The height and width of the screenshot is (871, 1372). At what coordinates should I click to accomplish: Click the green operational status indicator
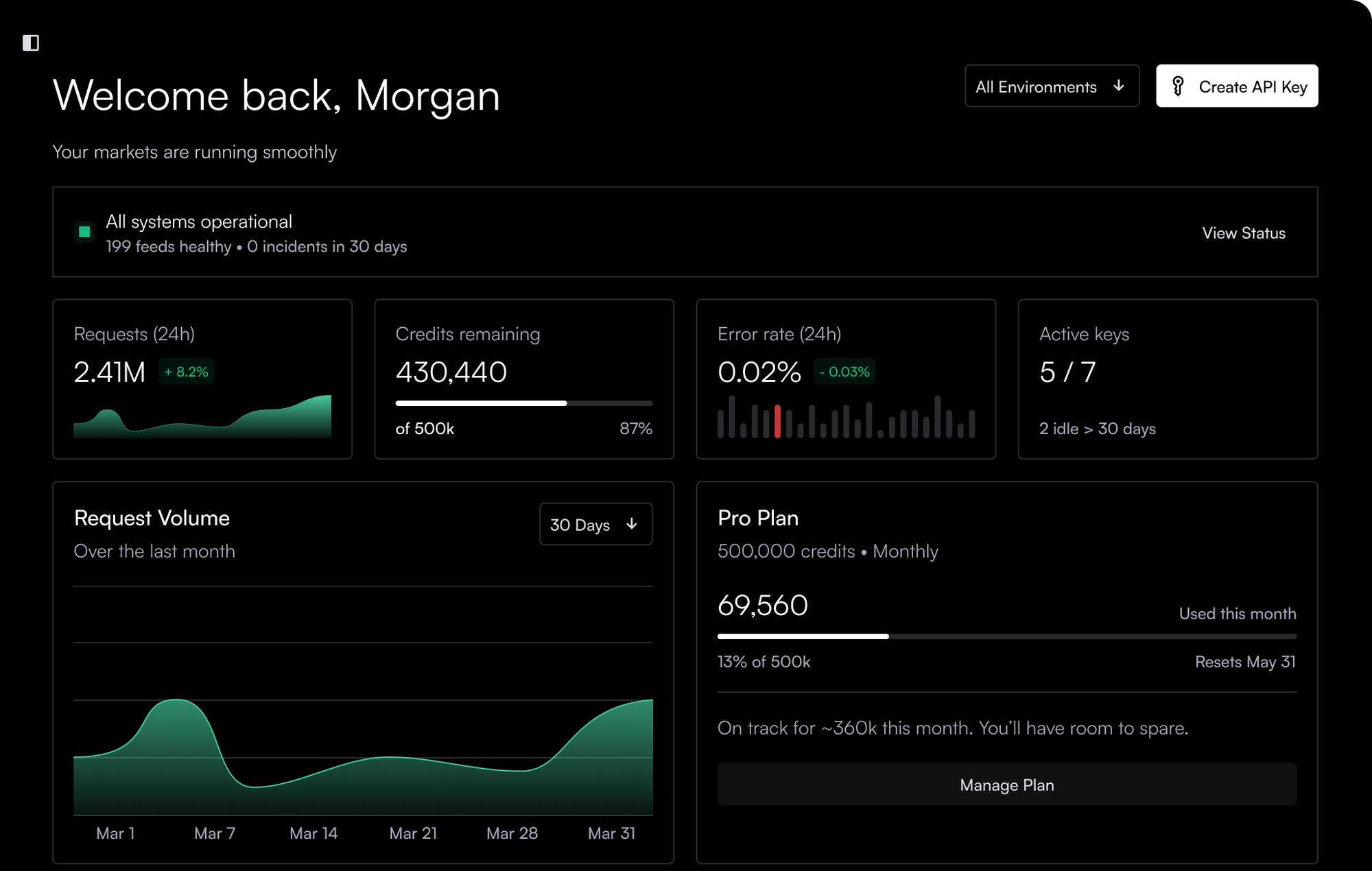tap(84, 232)
